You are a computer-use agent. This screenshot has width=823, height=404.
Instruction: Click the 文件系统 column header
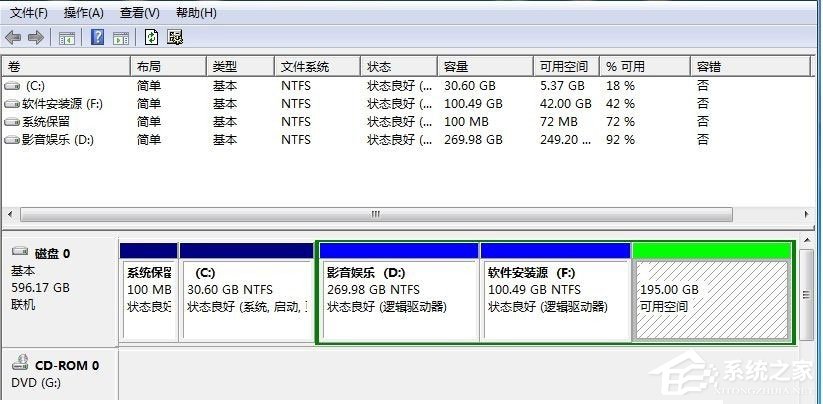tap(305, 67)
